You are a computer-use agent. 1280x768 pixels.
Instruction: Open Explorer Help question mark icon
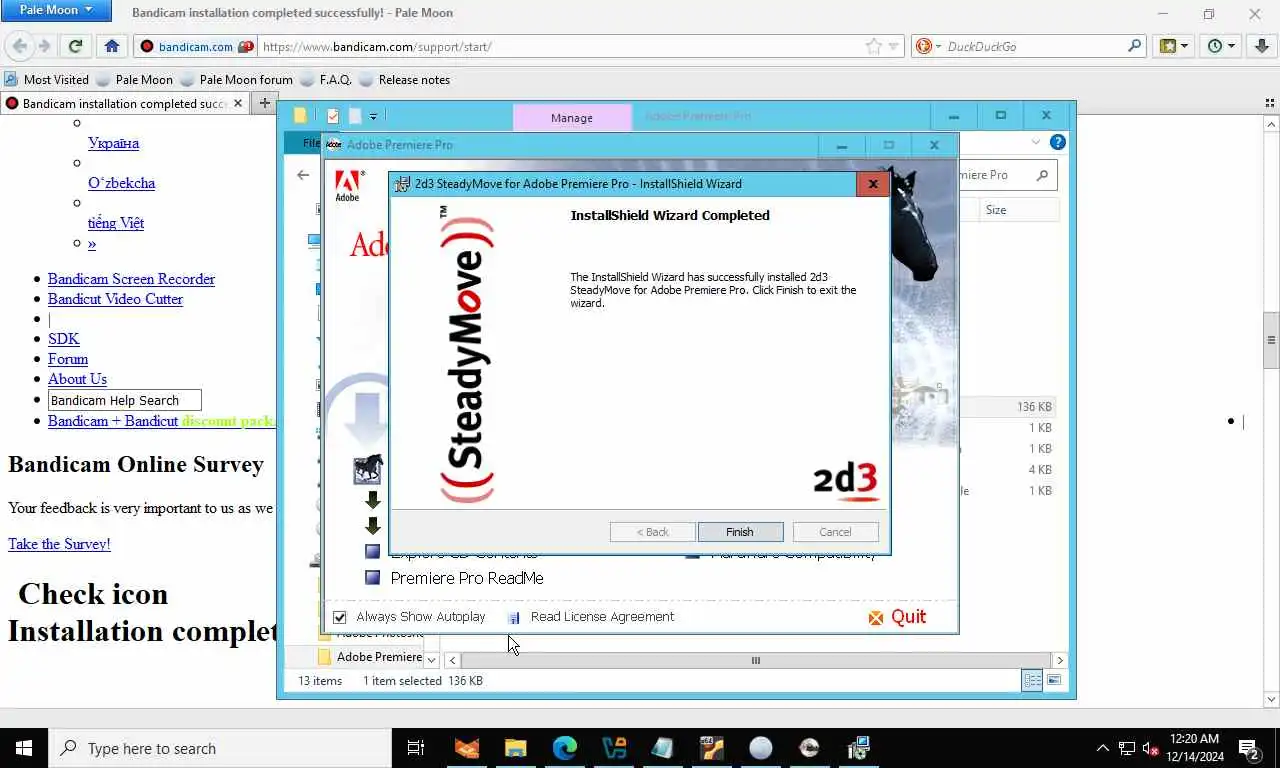pyautogui.click(x=1058, y=142)
